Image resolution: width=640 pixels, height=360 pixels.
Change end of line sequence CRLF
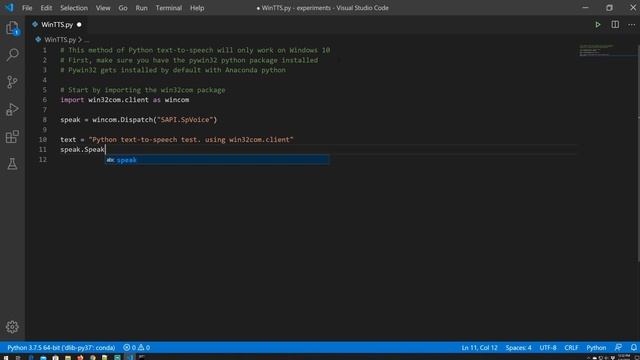(x=571, y=348)
